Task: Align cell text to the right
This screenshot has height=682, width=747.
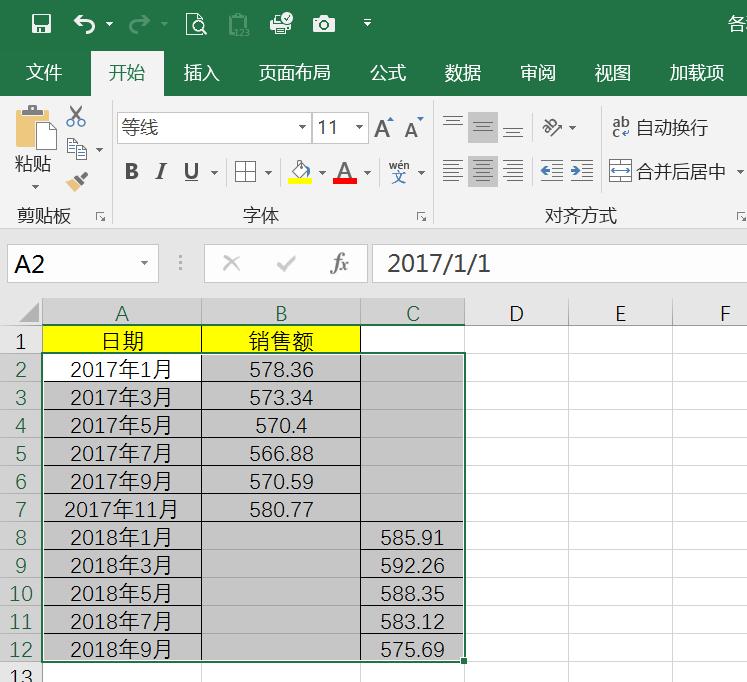Action: (x=513, y=170)
